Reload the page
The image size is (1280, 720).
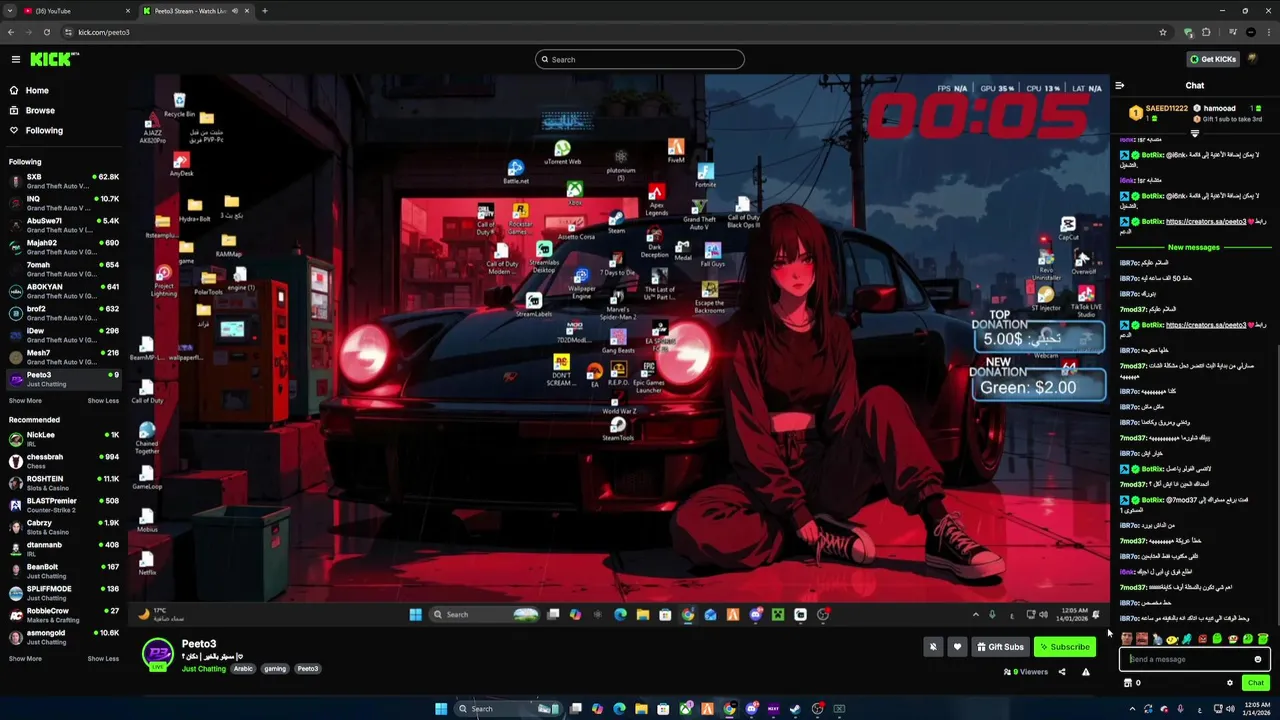click(x=46, y=32)
